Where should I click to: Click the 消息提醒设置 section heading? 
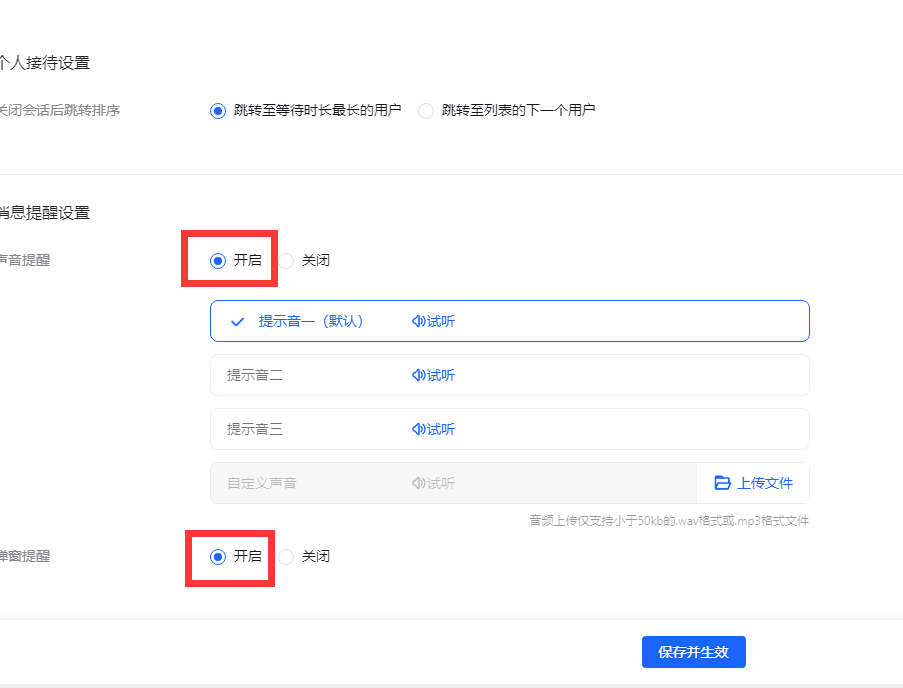coord(45,213)
